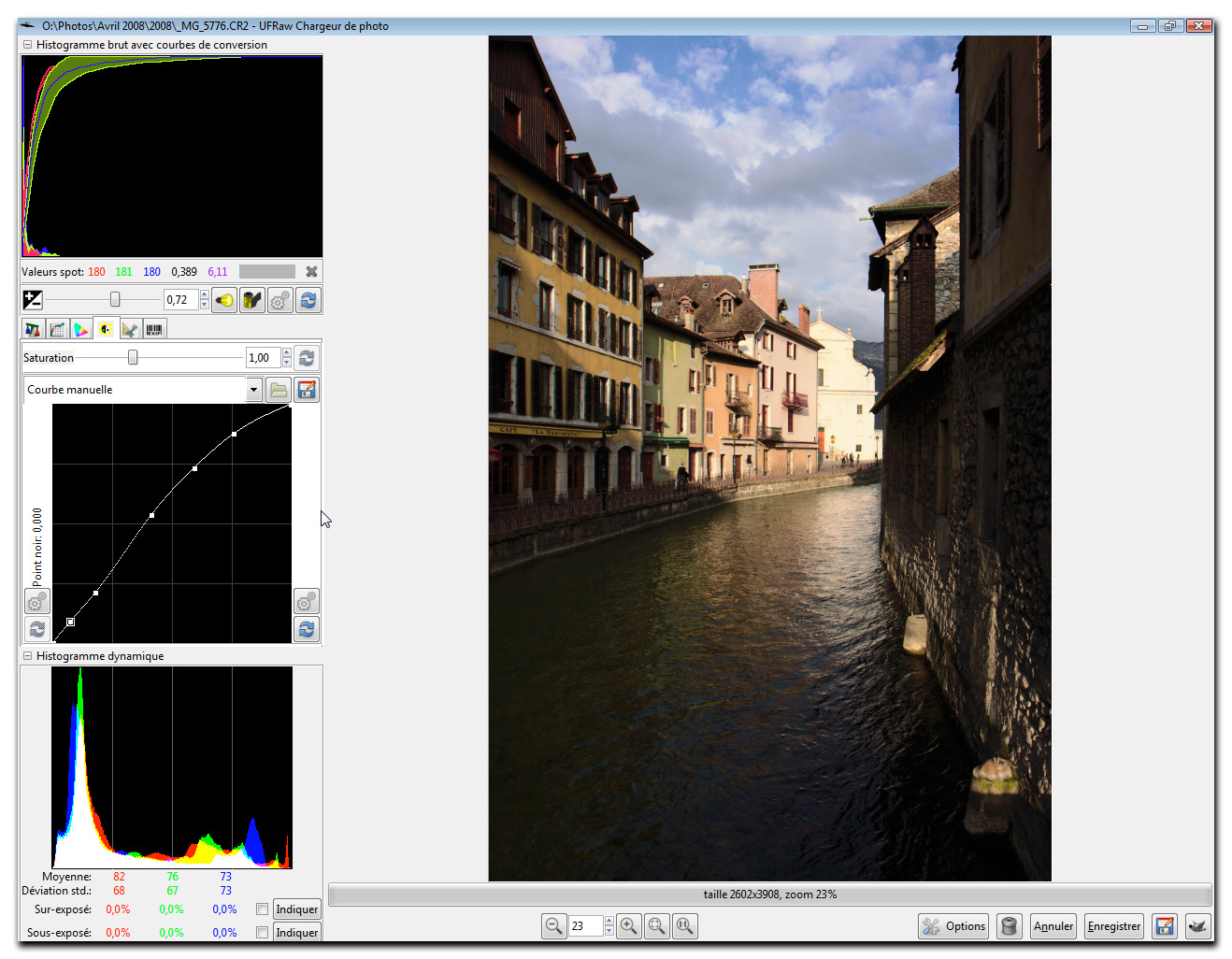Reset curve with the blue refresh button
This screenshot has width=1232, height=959.
tap(307, 629)
